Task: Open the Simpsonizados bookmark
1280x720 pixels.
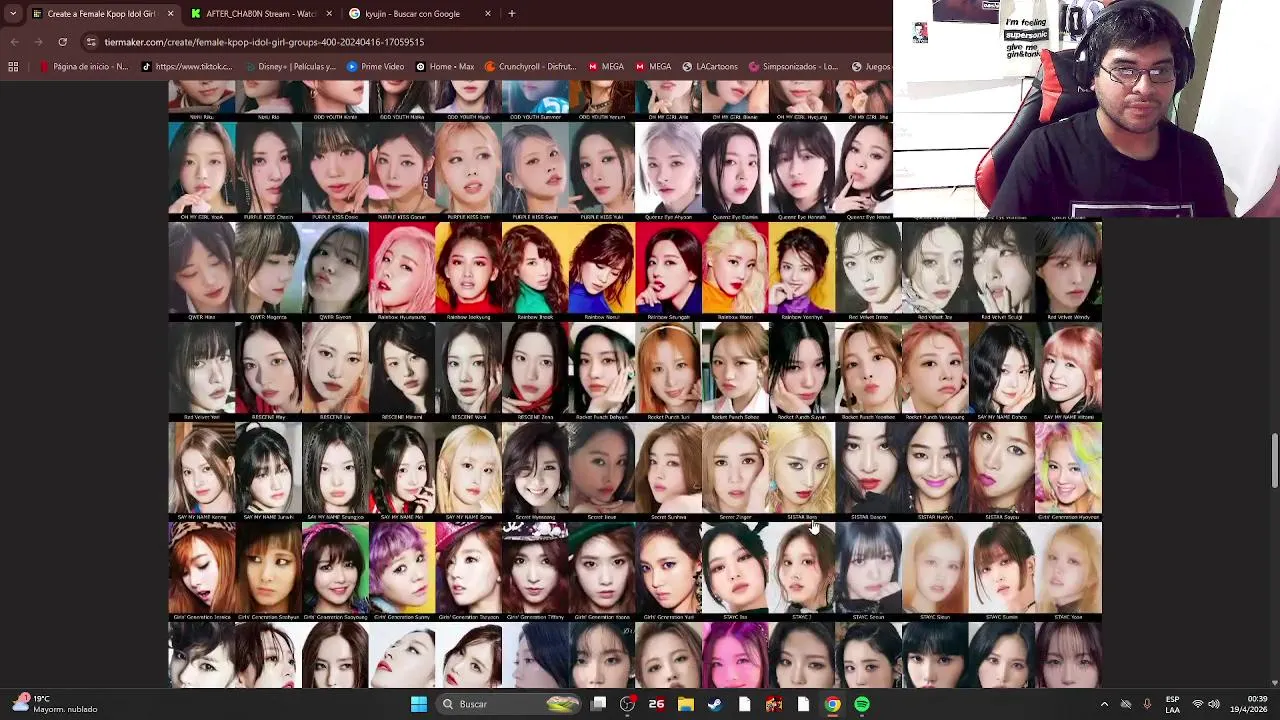Action: pos(793,67)
